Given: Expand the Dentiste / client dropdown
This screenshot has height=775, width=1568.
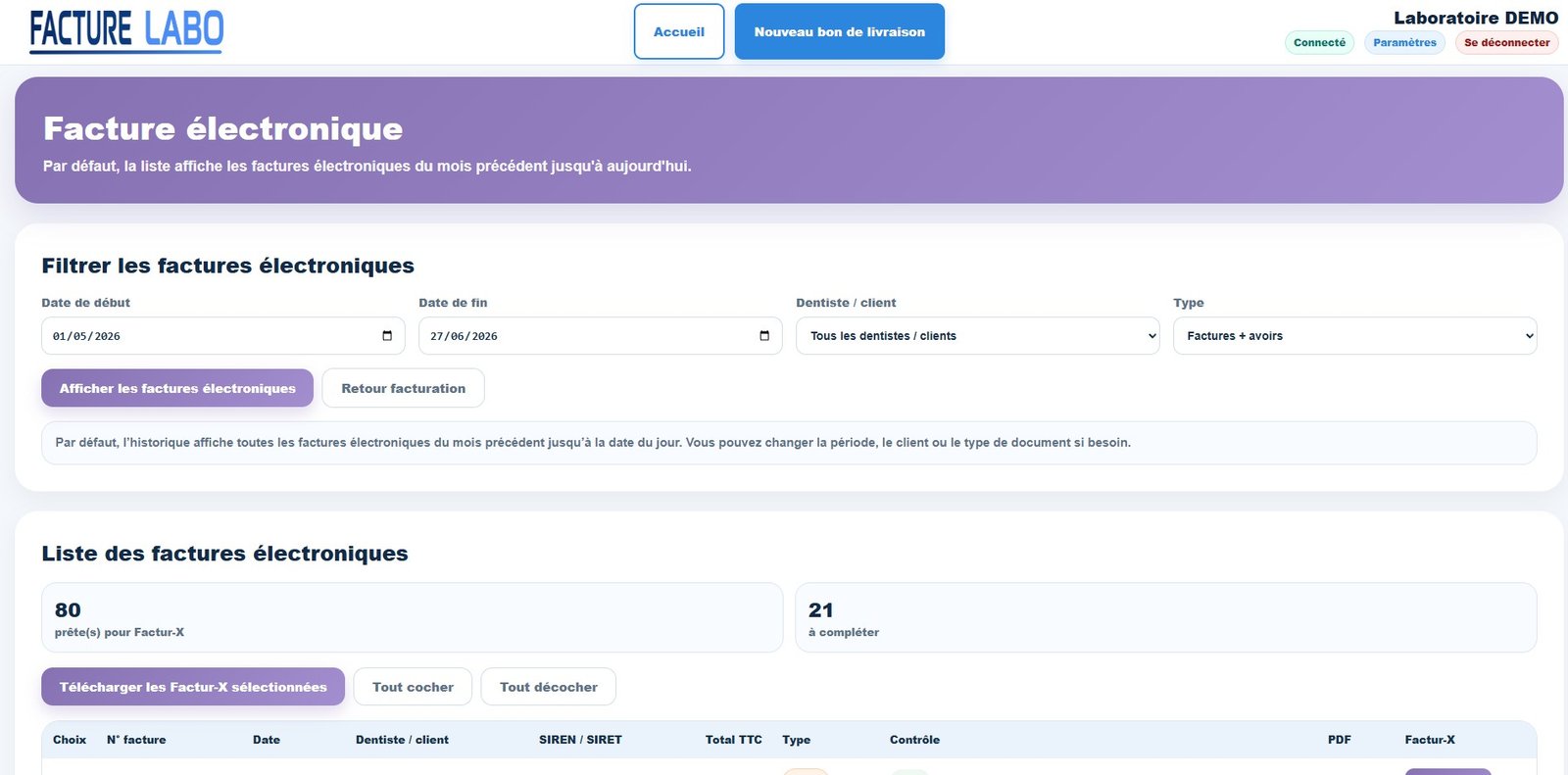Looking at the screenshot, I should (x=977, y=336).
